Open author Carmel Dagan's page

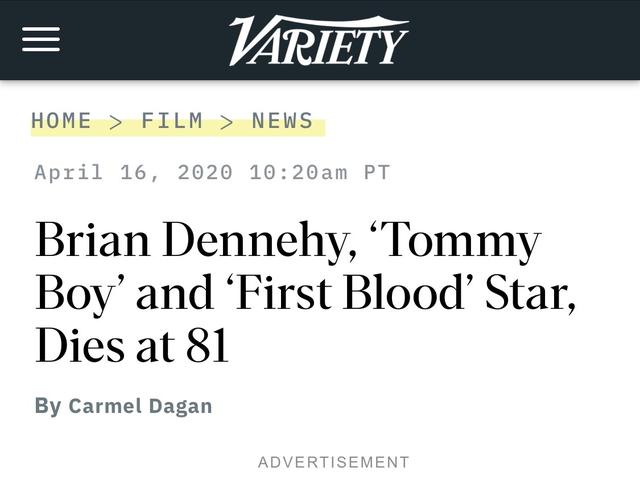pyautogui.click(x=140, y=406)
